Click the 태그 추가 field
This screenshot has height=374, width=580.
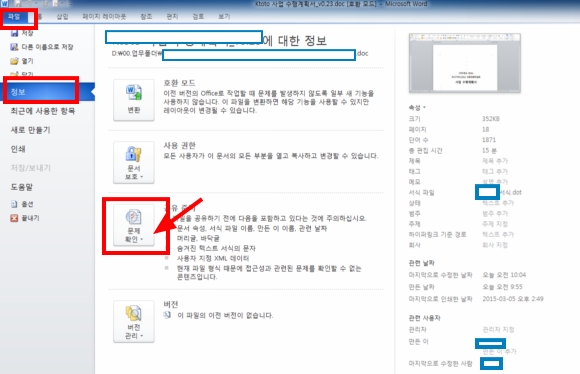[495, 171]
